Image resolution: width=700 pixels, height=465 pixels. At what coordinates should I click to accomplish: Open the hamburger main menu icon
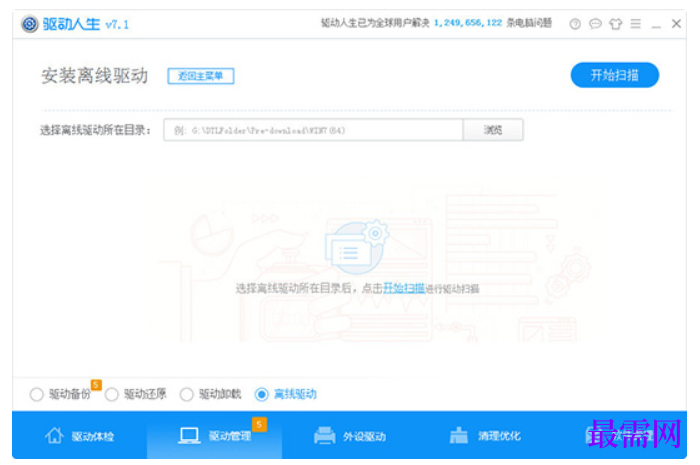tap(636, 24)
